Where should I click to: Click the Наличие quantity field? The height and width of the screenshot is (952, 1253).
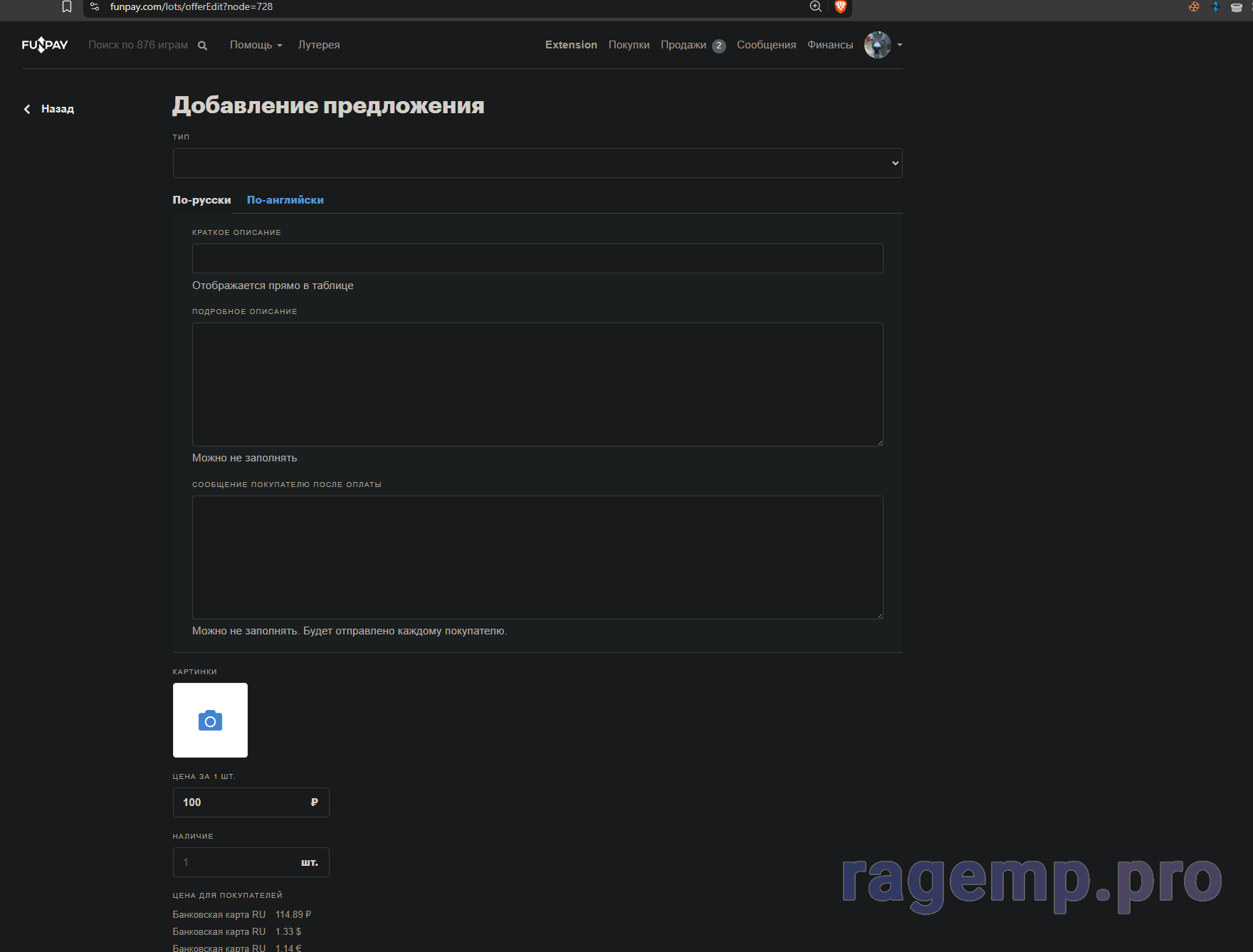[251, 862]
